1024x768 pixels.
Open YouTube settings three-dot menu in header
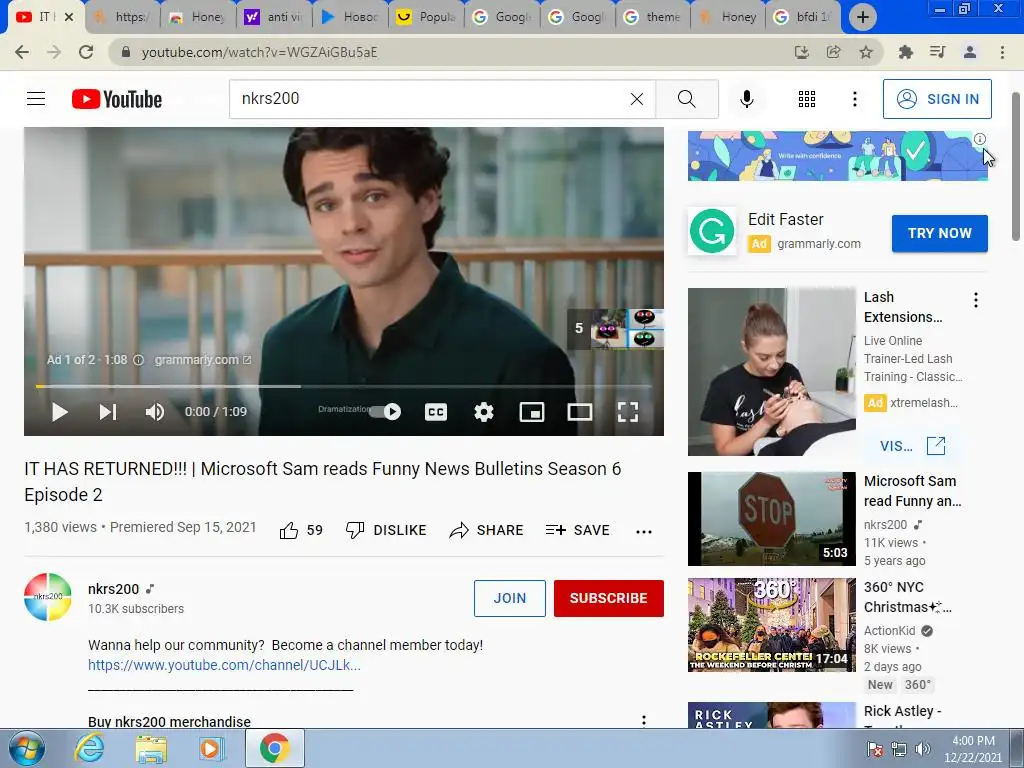[855, 99]
